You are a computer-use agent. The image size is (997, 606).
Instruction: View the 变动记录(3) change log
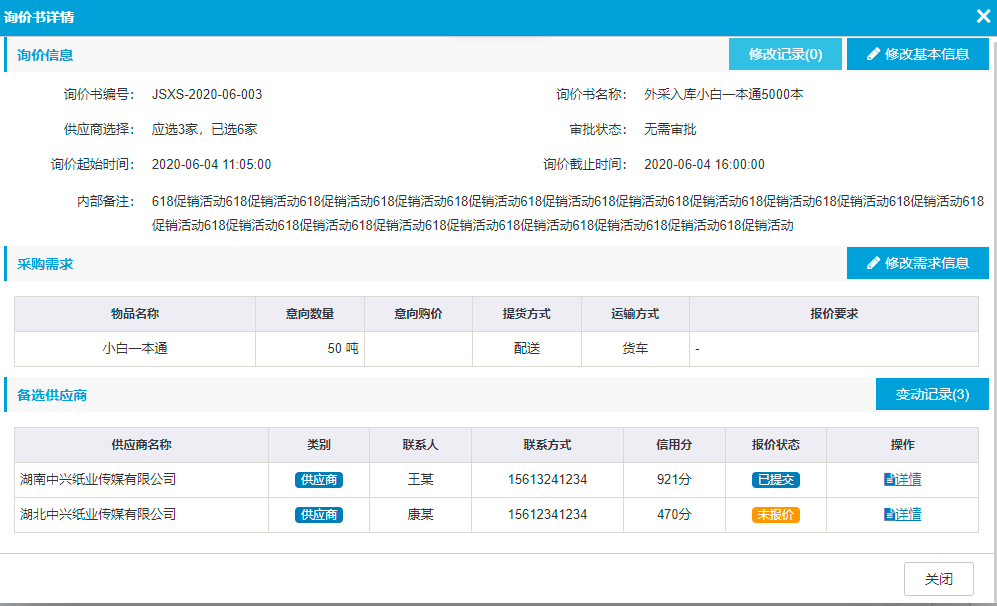point(931,394)
